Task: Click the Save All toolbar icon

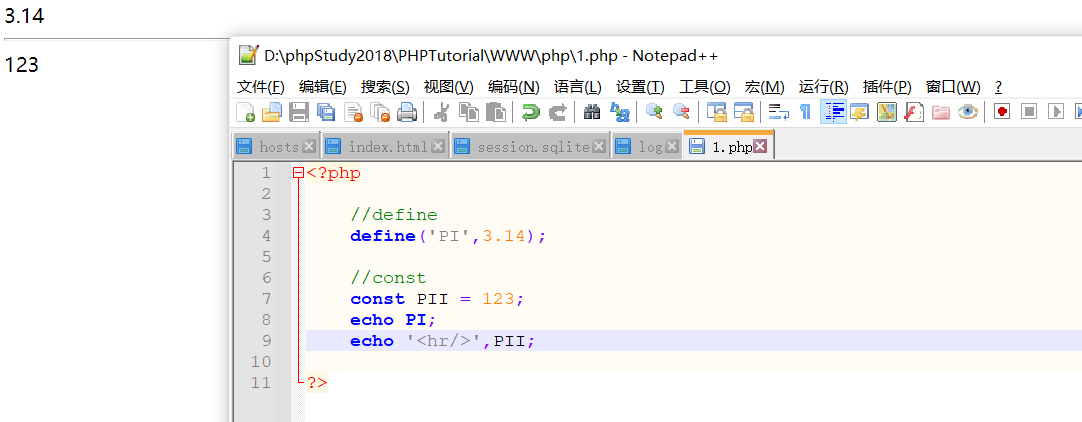Action: (x=326, y=112)
